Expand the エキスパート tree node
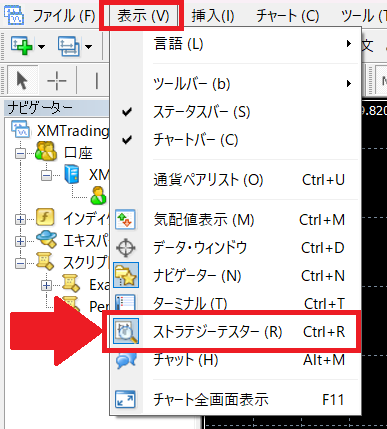This screenshot has width=387, height=429. (20, 241)
